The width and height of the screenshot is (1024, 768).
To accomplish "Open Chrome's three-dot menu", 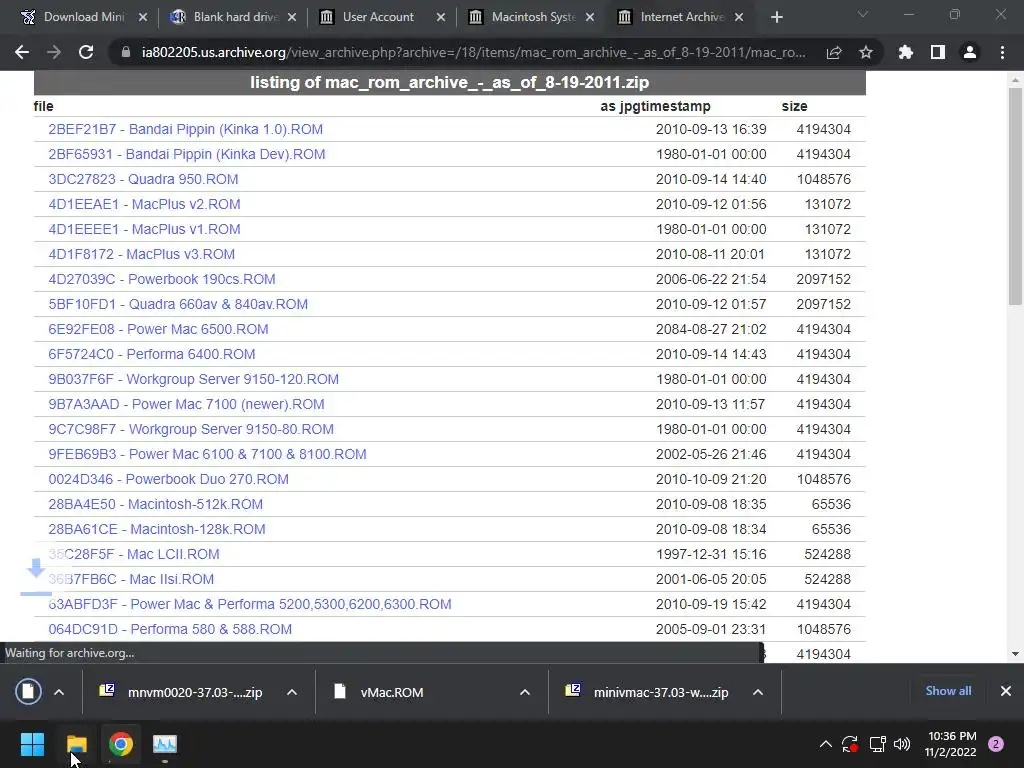I will click(x=1002, y=52).
